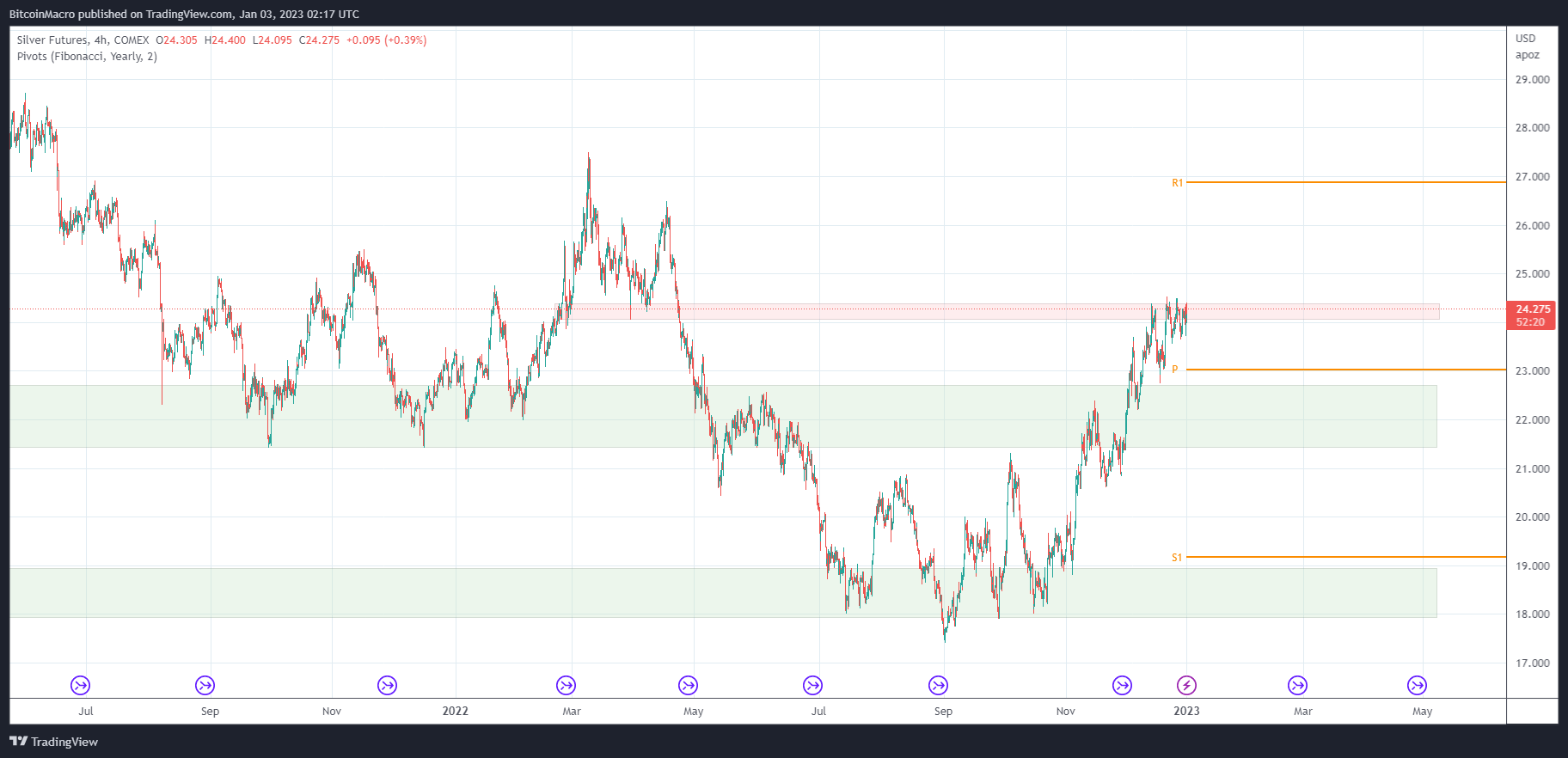1568x758 pixels.
Task: Click the lower green support zone near 18.500
Action: click(723, 592)
